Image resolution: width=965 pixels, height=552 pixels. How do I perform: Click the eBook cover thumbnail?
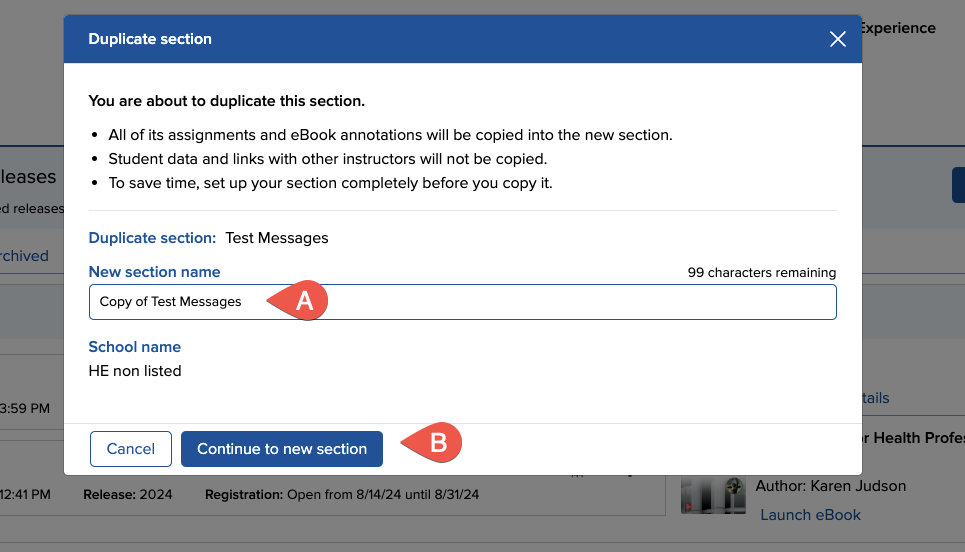click(x=712, y=495)
